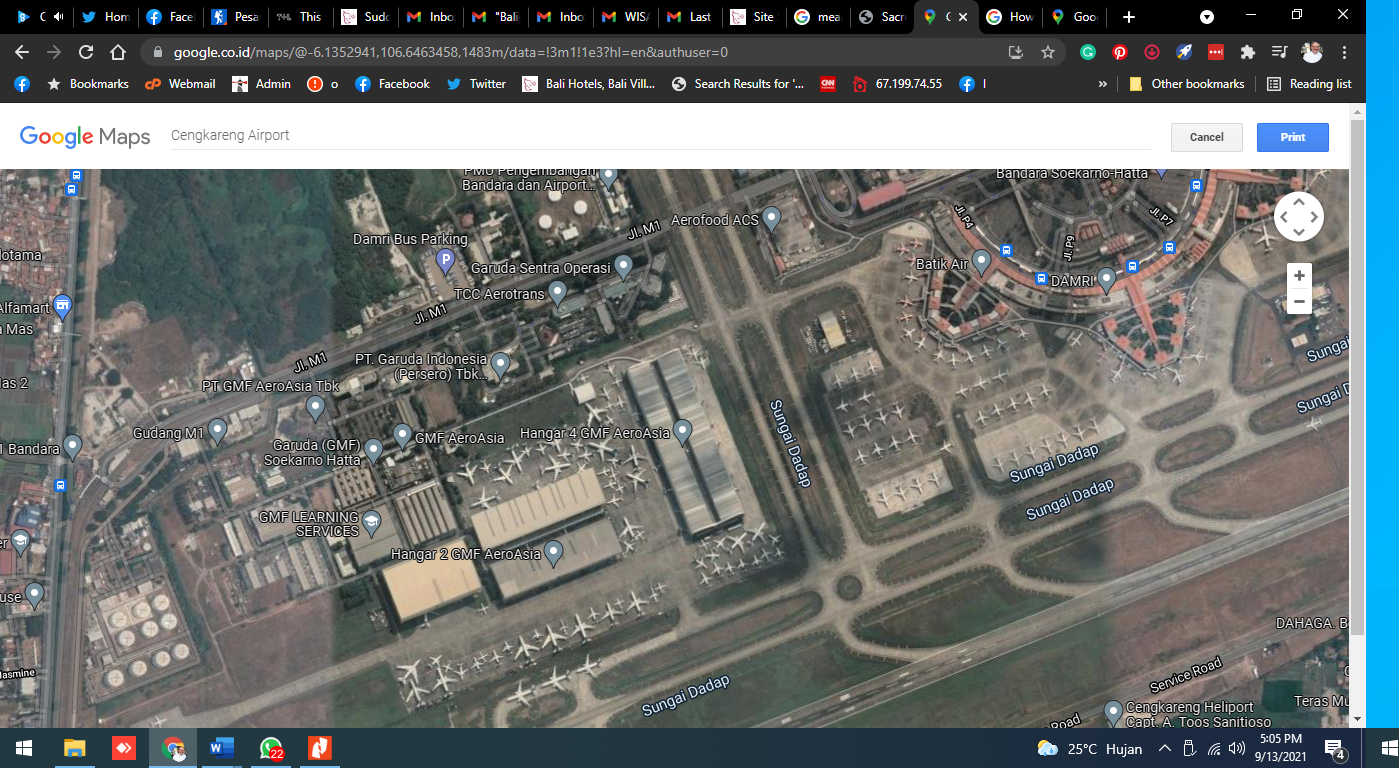This screenshot has width=1399, height=768.
Task: Open WhatsApp from the taskbar
Action: click(270, 748)
